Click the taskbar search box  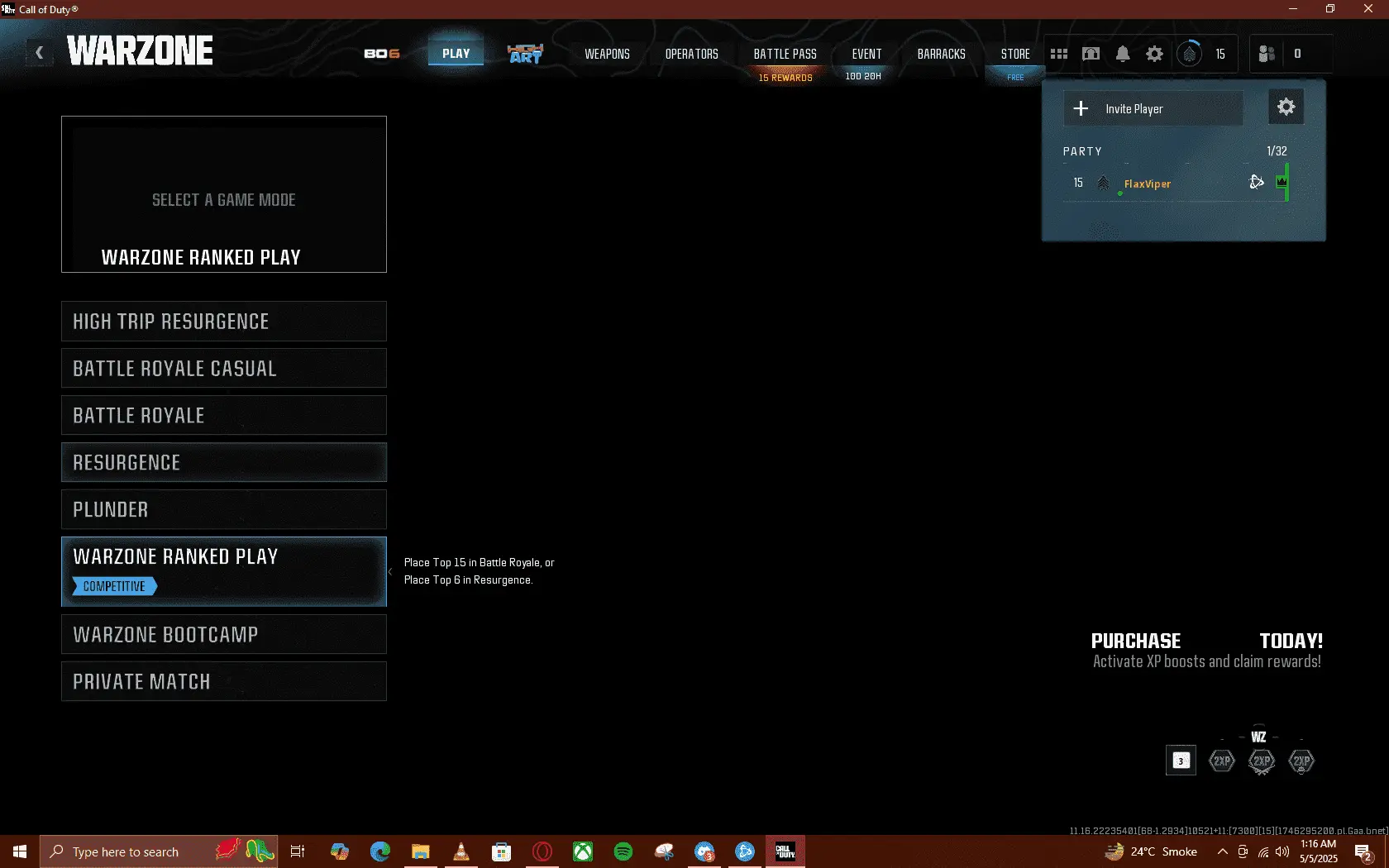point(159,851)
